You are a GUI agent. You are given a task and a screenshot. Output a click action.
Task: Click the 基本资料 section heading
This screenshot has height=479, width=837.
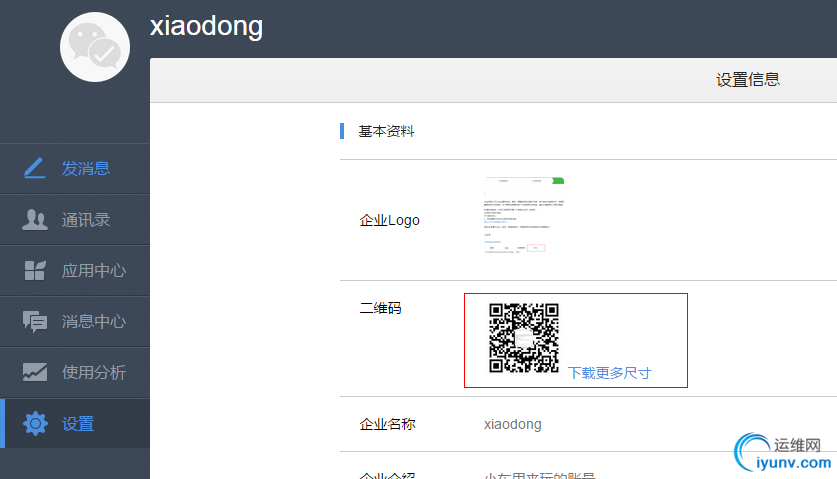pos(386,131)
